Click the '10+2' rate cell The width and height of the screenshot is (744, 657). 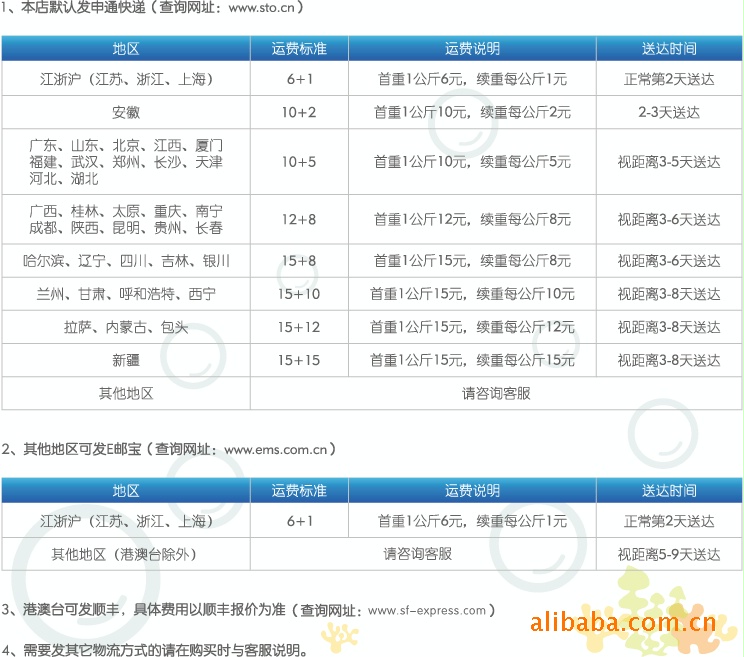coord(299,112)
